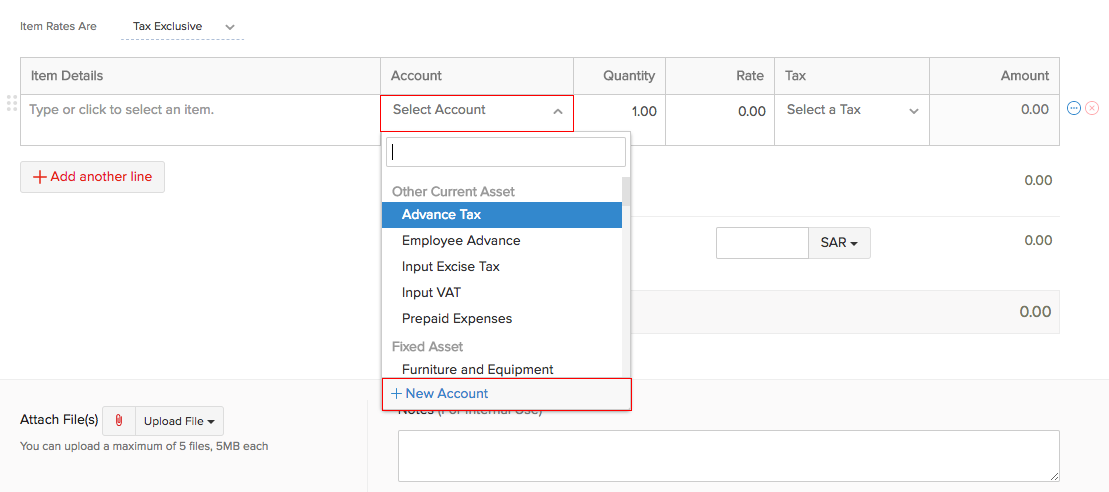Click the row drag handle icon
Screen dimensions: 1109x492
pyautogui.click(x=12, y=103)
